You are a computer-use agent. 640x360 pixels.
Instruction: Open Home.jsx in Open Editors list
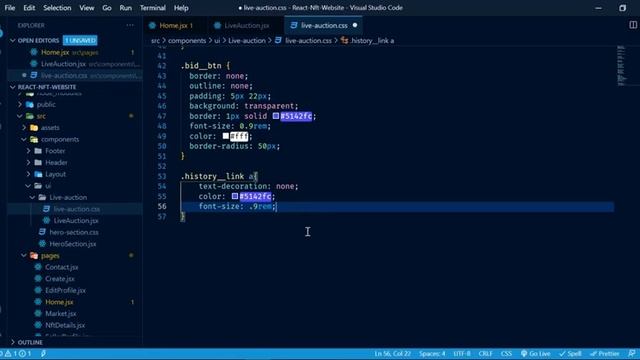point(74,52)
